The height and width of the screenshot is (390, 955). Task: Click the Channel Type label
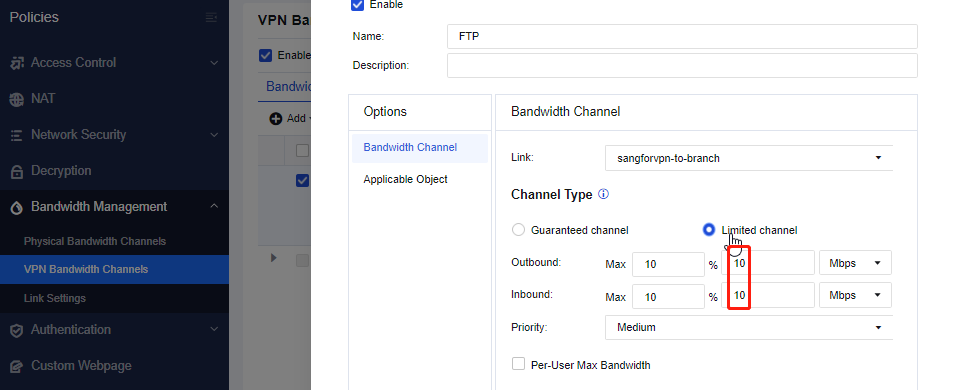click(x=552, y=194)
